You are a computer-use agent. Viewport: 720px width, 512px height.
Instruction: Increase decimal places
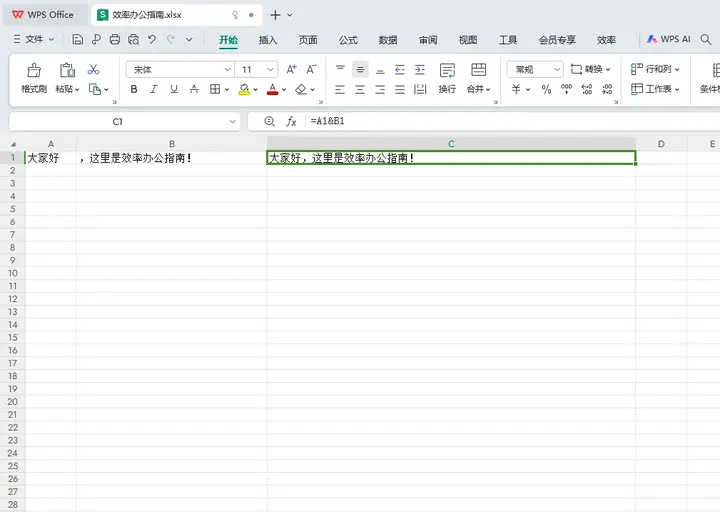(x=587, y=89)
